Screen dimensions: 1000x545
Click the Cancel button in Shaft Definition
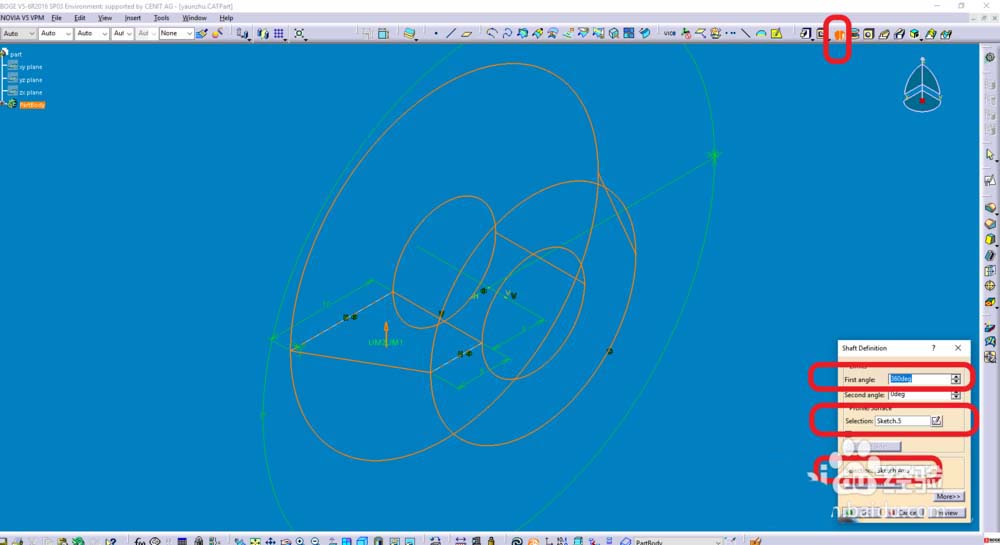tap(907, 512)
